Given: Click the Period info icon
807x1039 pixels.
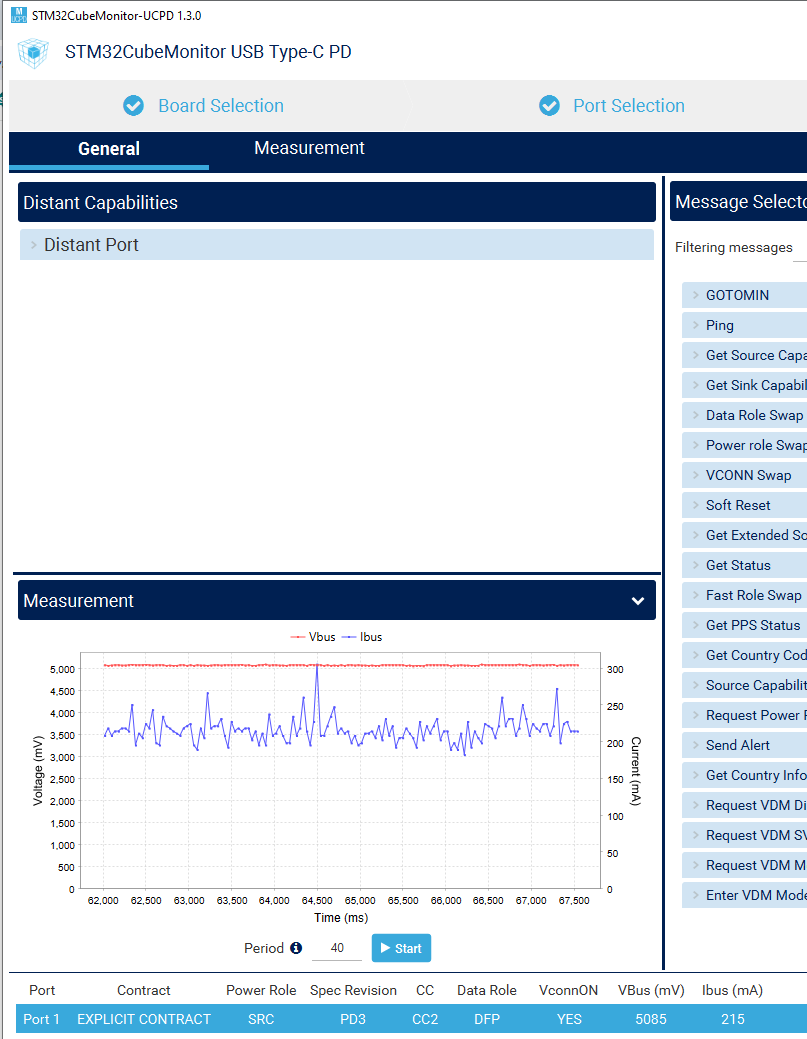Looking at the screenshot, I should [x=296, y=948].
